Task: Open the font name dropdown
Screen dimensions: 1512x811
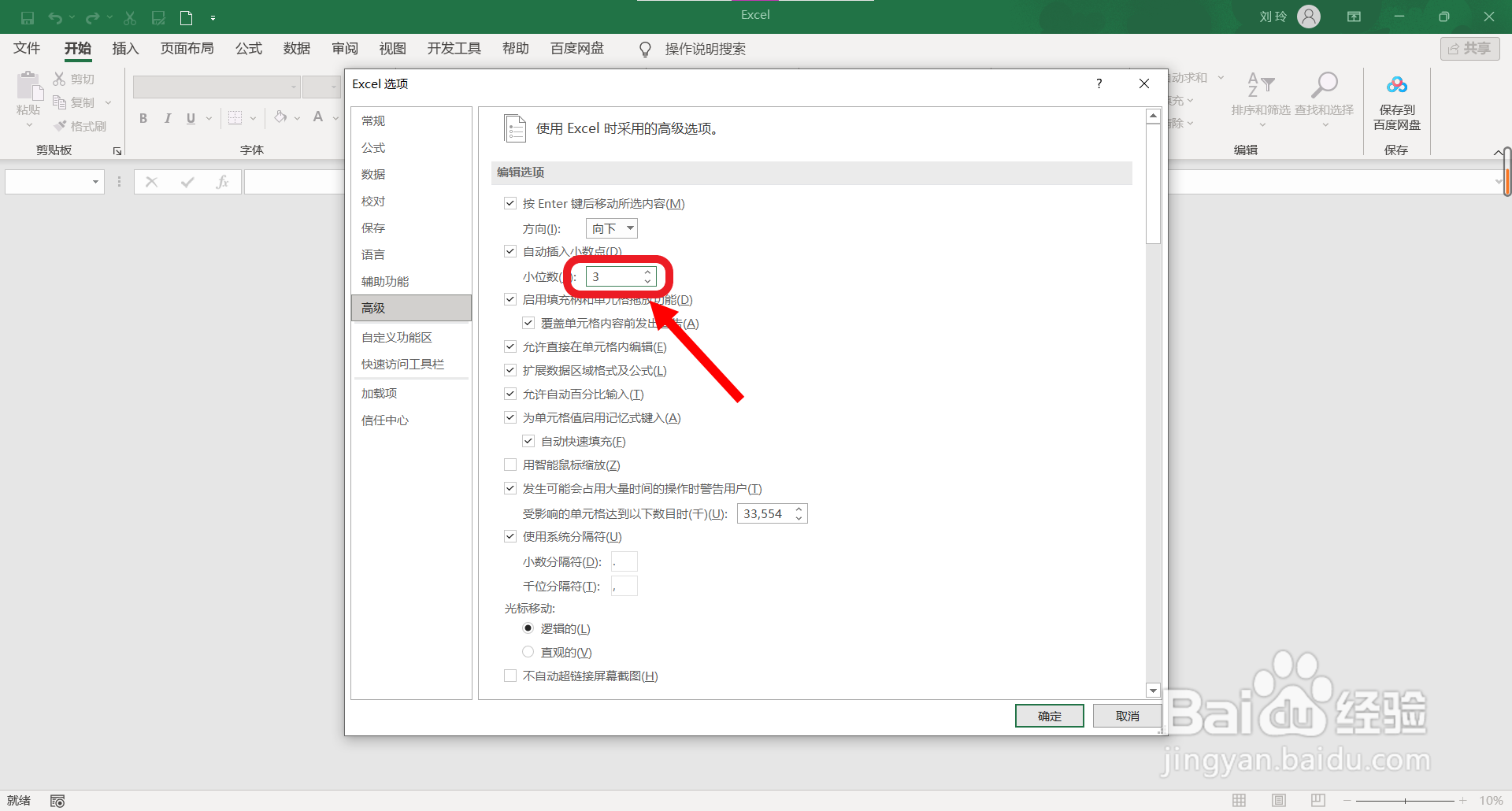Action: 294,87
